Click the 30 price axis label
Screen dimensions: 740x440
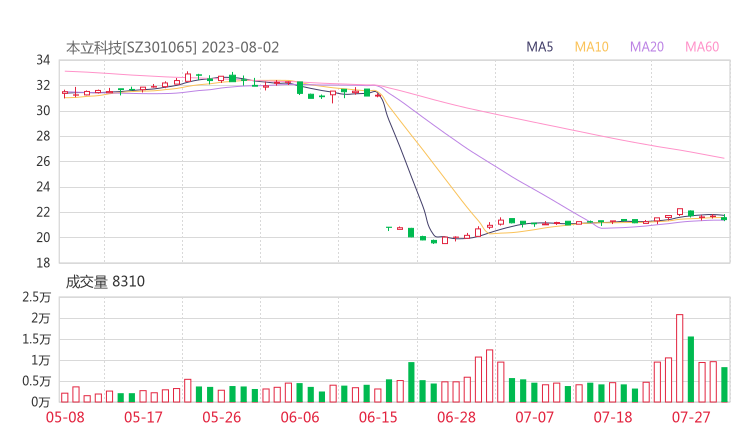tap(43, 111)
